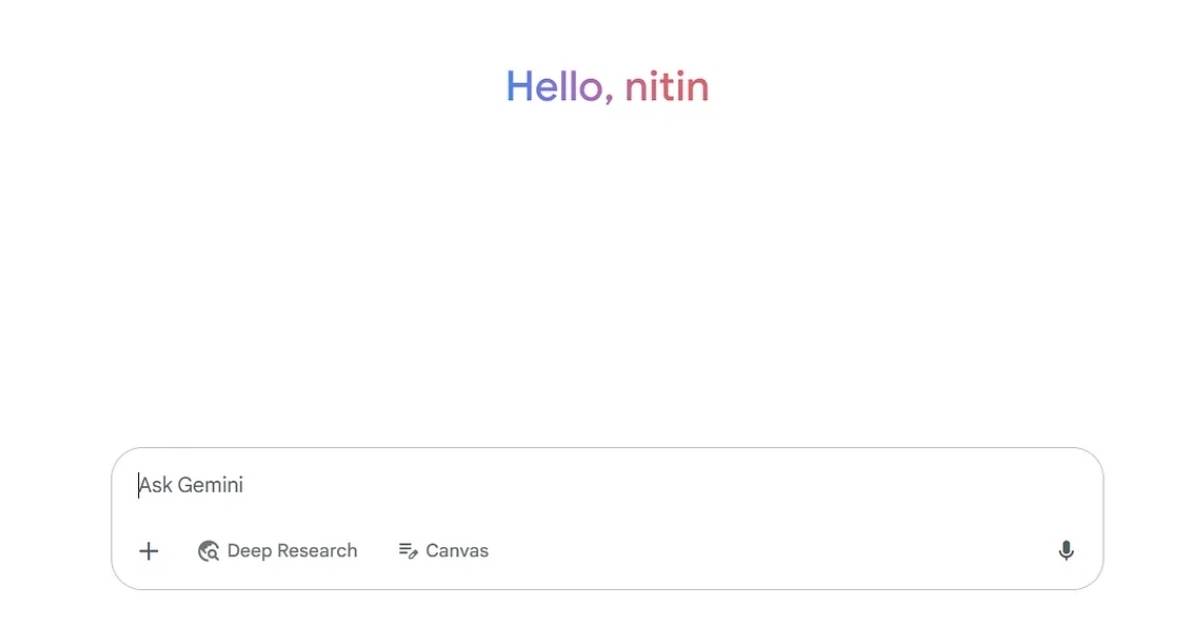Image resolution: width=1200 pixels, height=628 pixels.
Task: Click the plus icon to add files
Action: point(149,551)
